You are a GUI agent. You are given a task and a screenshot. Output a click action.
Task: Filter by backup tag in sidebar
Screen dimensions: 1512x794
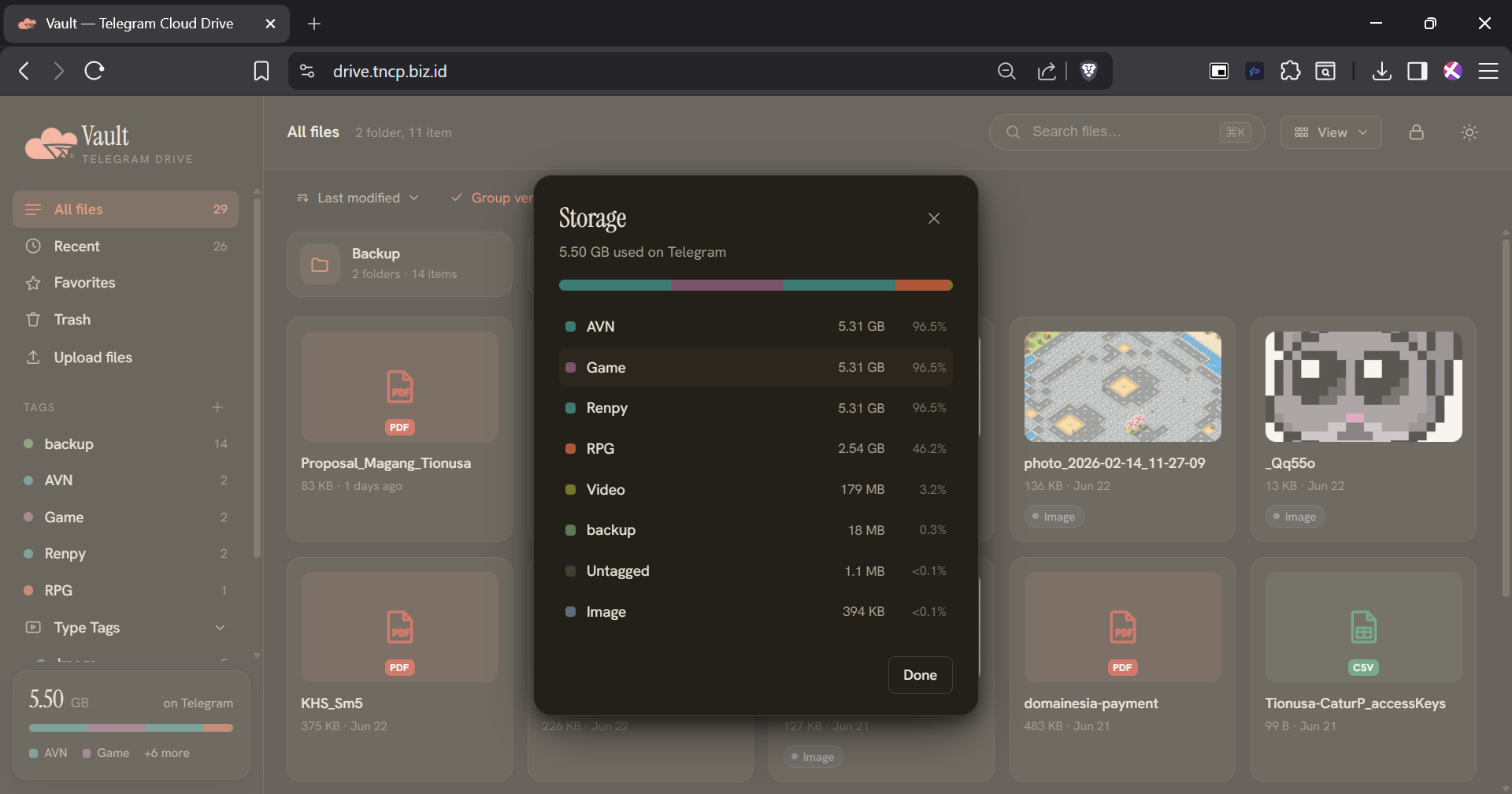[125, 444]
